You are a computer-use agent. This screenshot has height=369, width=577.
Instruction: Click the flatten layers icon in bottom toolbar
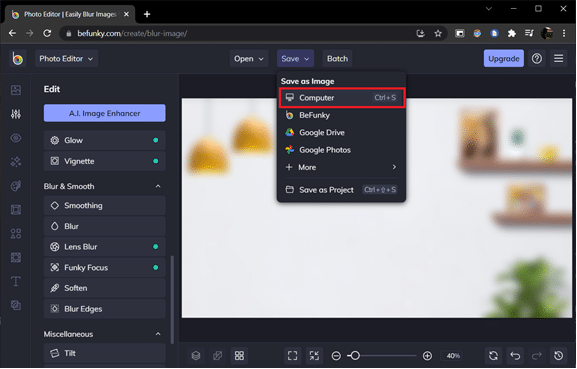coord(217,356)
